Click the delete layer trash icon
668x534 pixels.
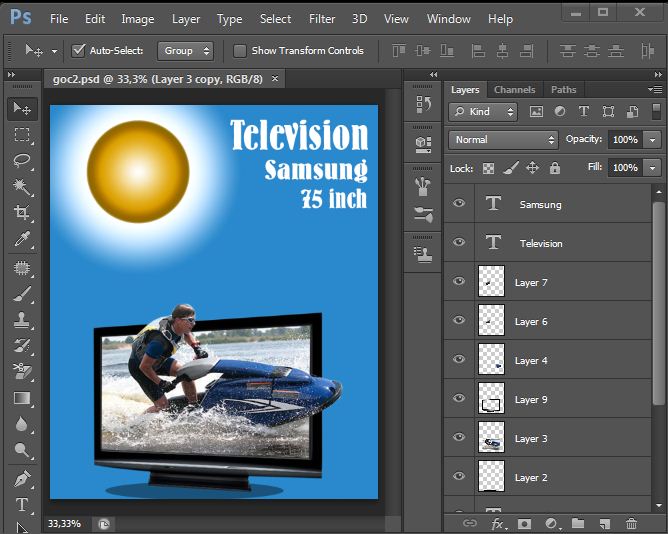click(631, 523)
